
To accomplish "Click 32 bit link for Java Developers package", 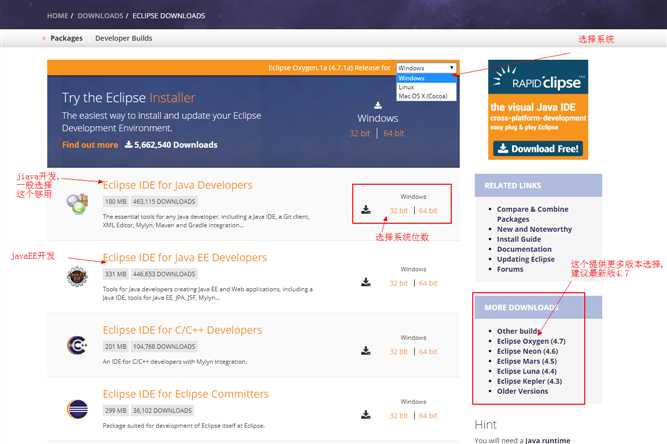I will (x=399, y=211).
